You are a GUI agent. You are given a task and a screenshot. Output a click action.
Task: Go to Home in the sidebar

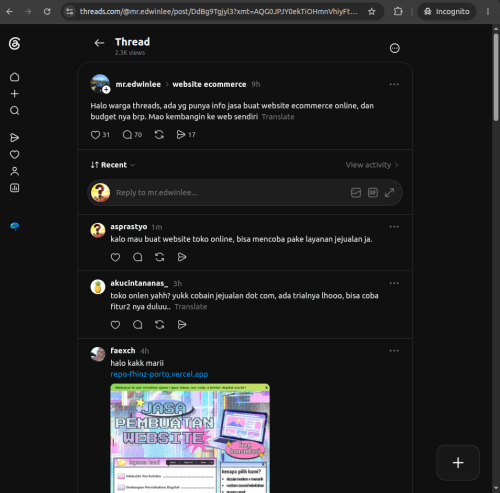coord(14,77)
